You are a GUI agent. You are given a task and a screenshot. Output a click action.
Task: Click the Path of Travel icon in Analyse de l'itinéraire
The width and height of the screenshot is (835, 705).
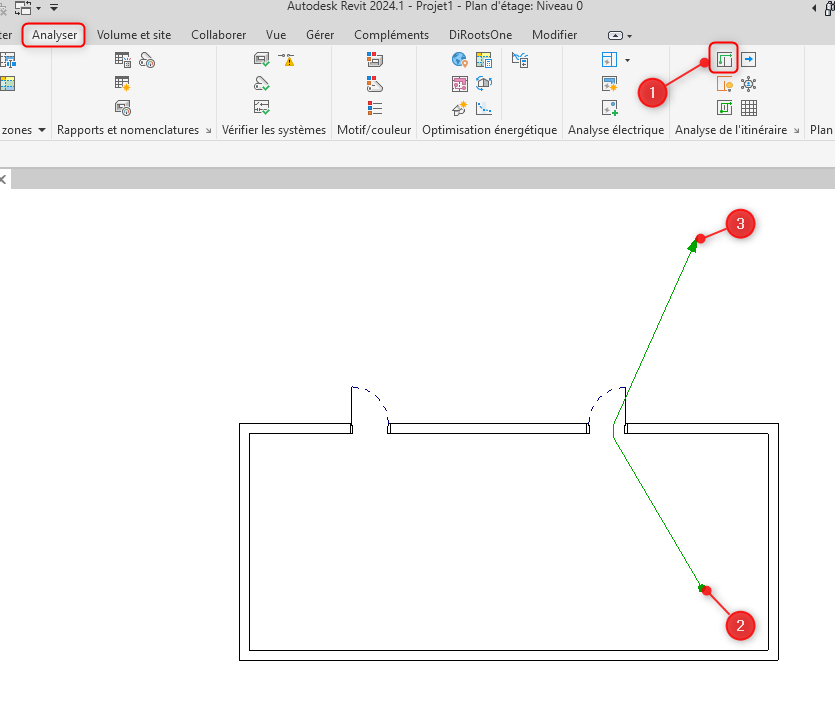[724, 60]
